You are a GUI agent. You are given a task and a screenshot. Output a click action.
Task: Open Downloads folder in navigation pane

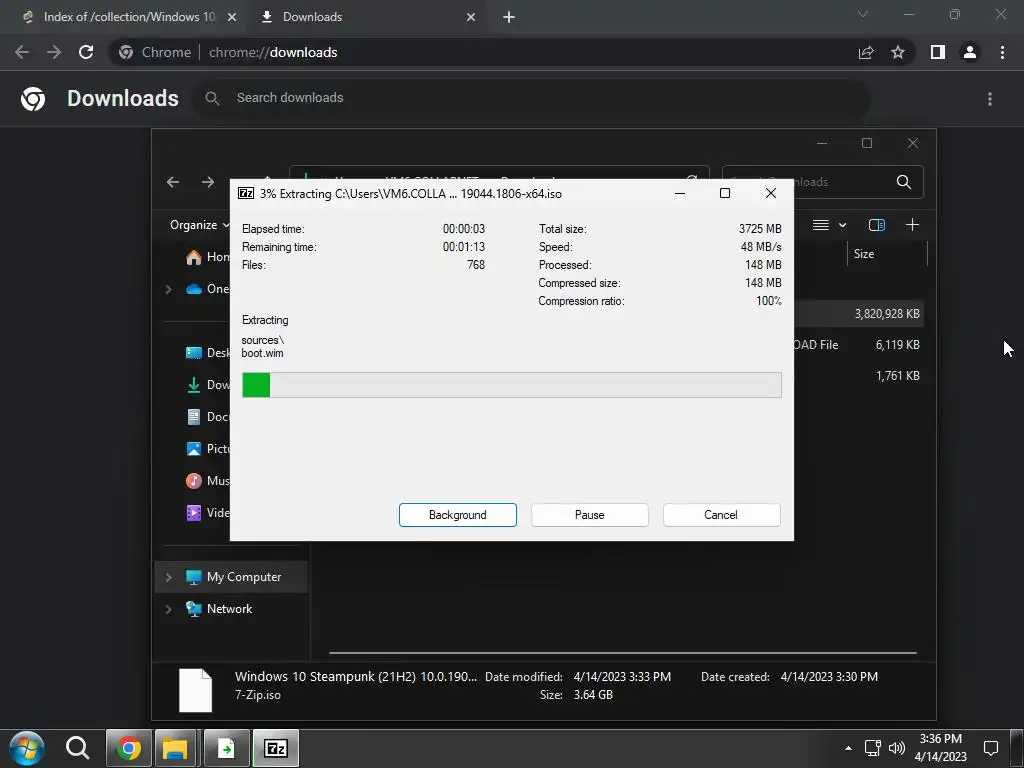pos(207,385)
